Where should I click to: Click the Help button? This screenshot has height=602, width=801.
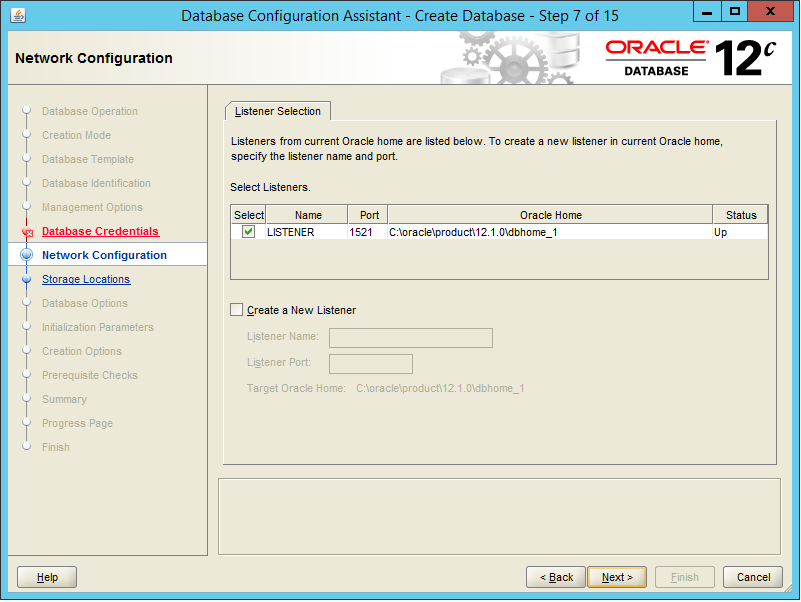pyautogui.click(x=47, y=577)
